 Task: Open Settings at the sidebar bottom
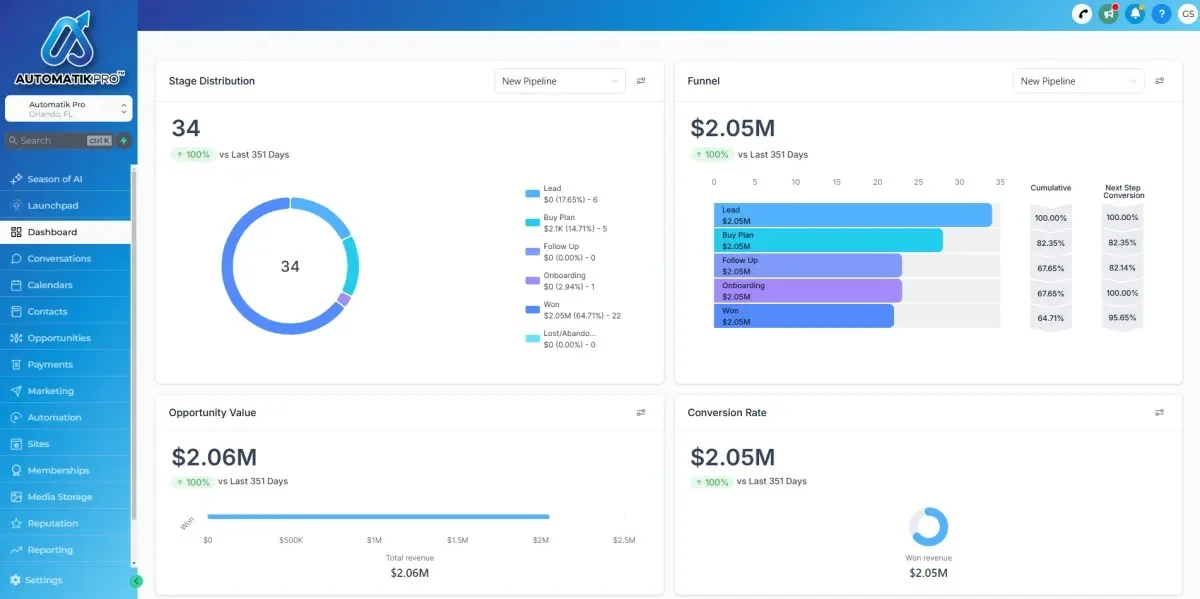pos(44,580)
